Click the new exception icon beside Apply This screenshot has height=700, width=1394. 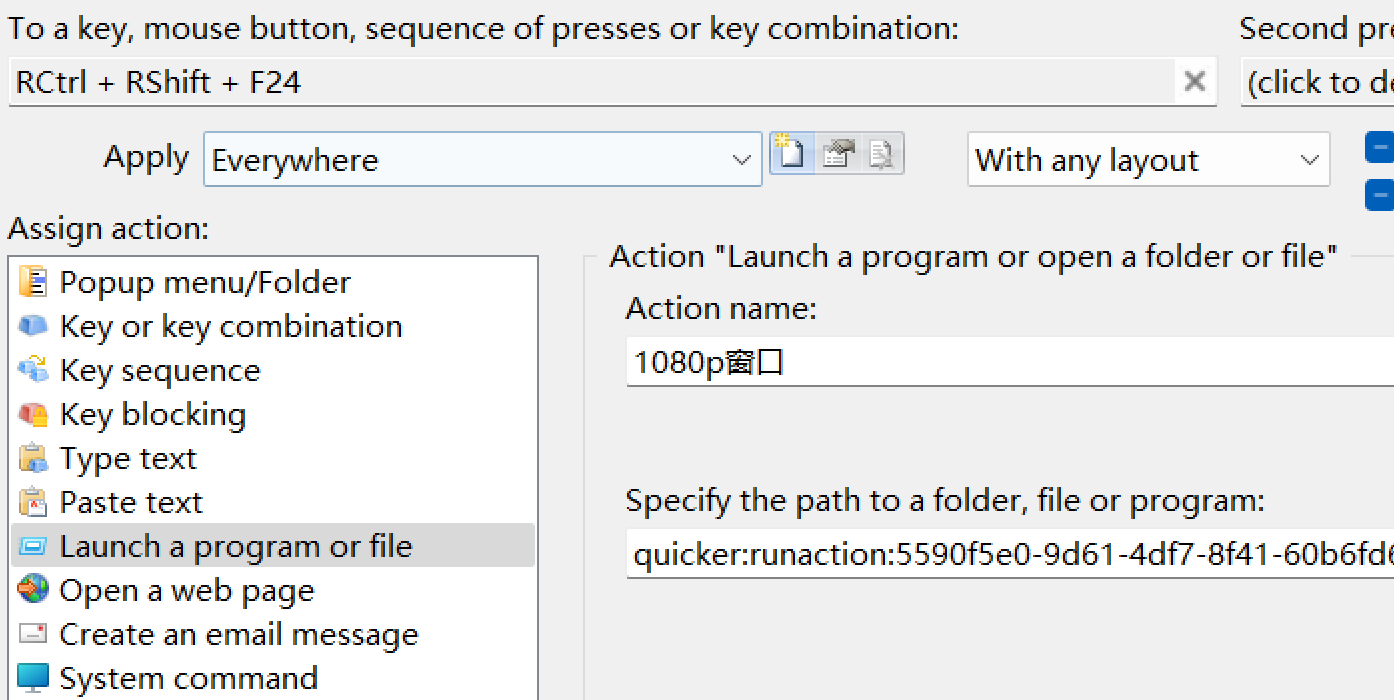click(x=792, y=154)
